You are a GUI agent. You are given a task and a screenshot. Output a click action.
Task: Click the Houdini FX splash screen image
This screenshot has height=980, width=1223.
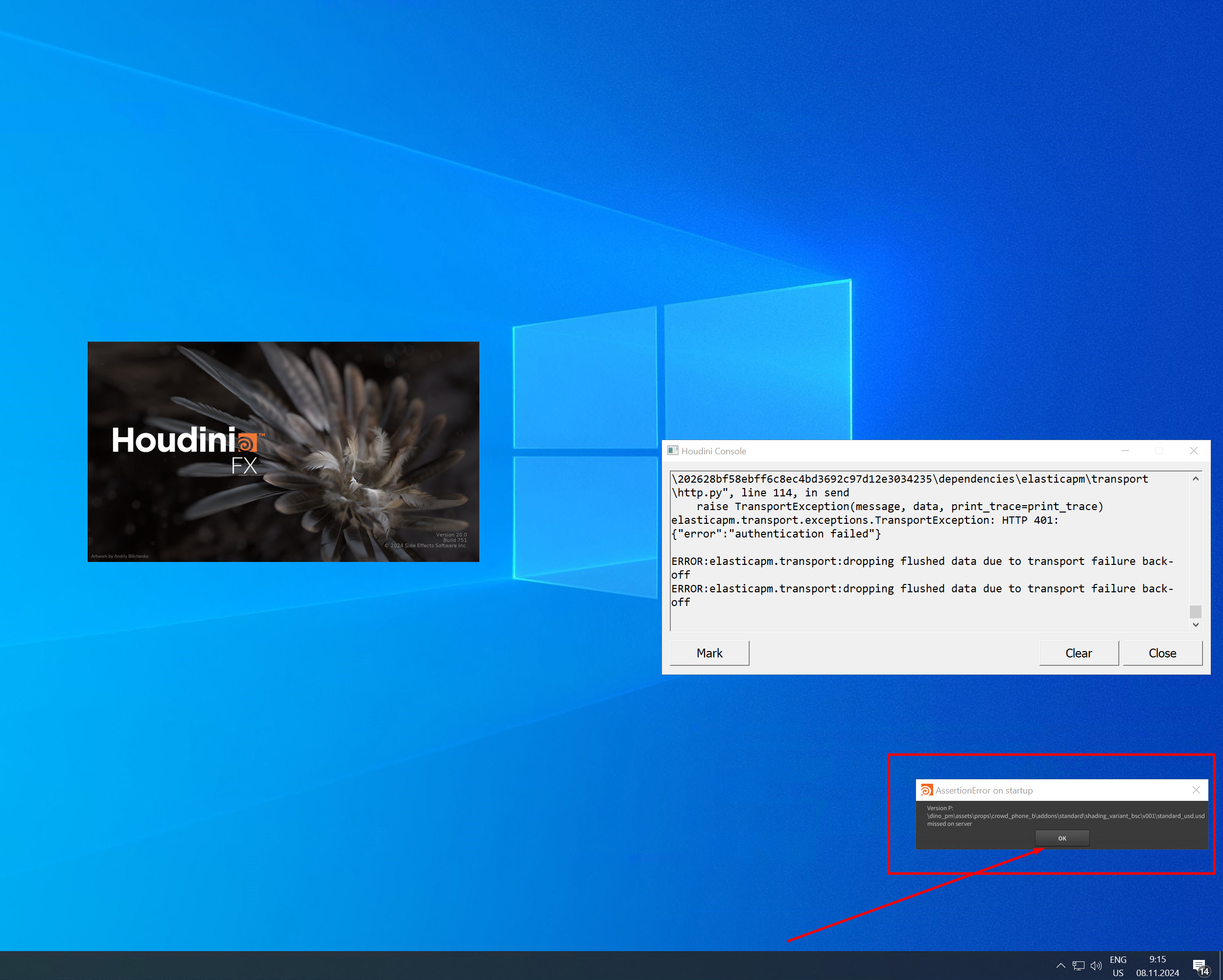pyautogui.click(x=283, y=451)
